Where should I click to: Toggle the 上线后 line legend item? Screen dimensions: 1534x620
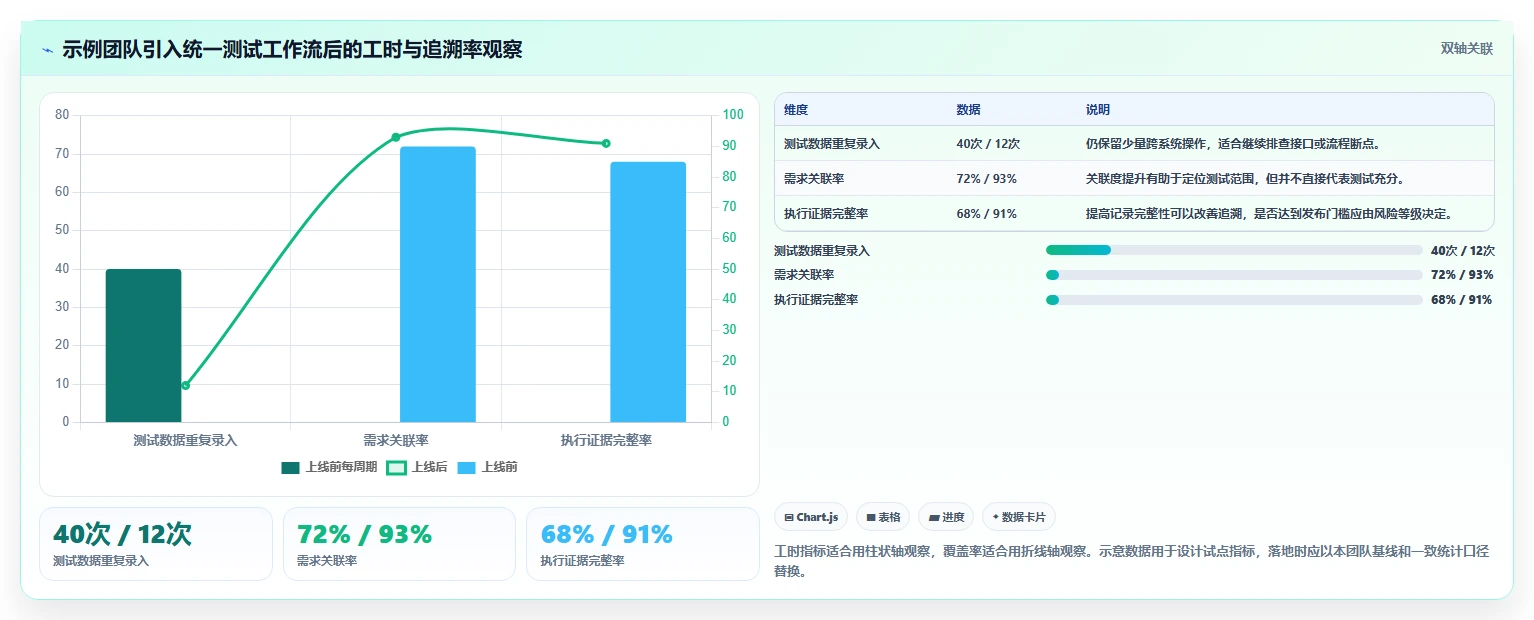click(417, 467)
